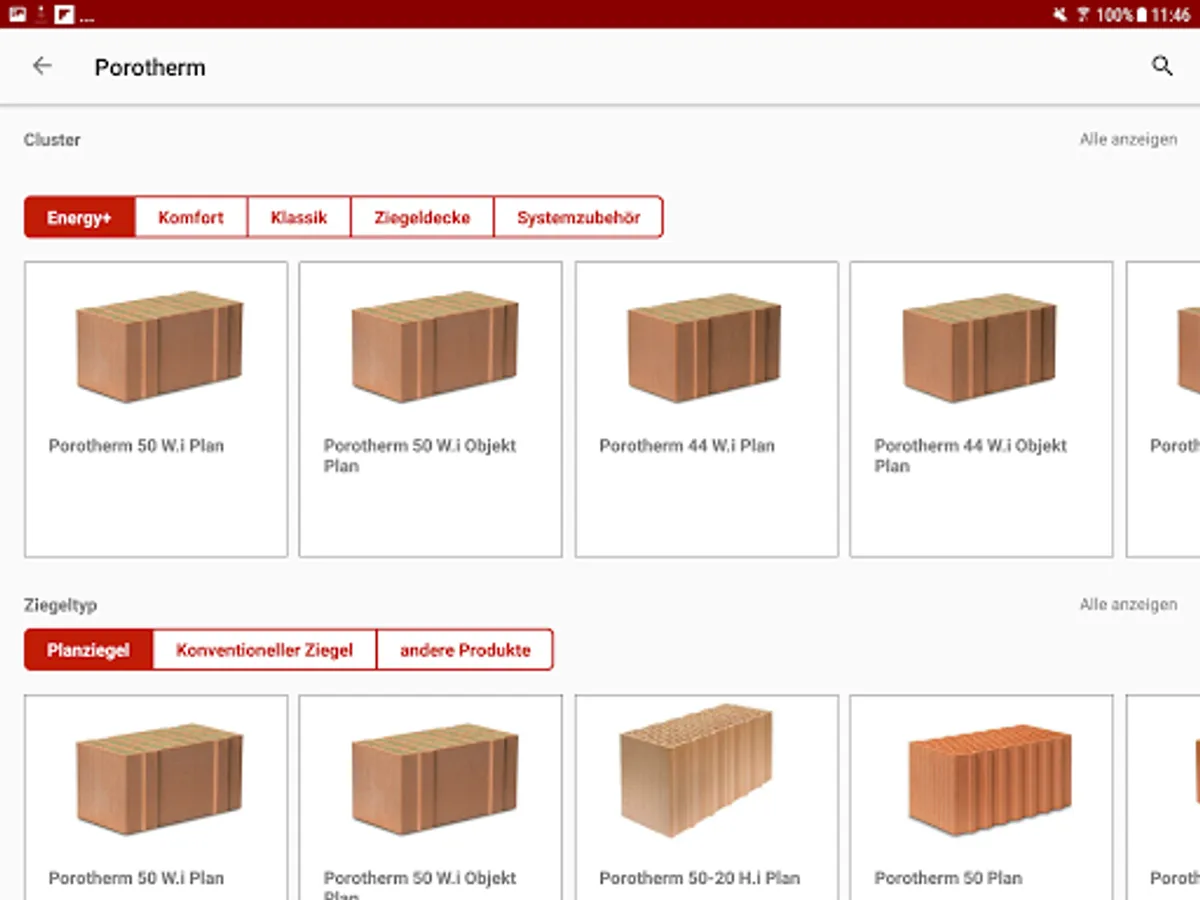Open Porotherm 44 W.i Objekt Plan brick image

point(980,347)
